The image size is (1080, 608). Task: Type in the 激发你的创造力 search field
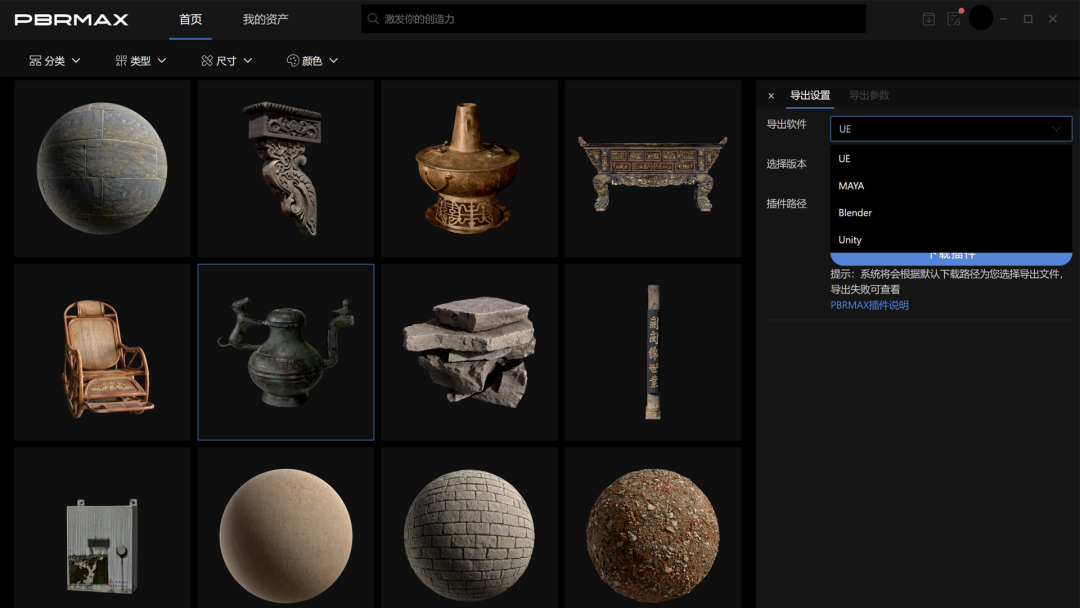[620, 19]
